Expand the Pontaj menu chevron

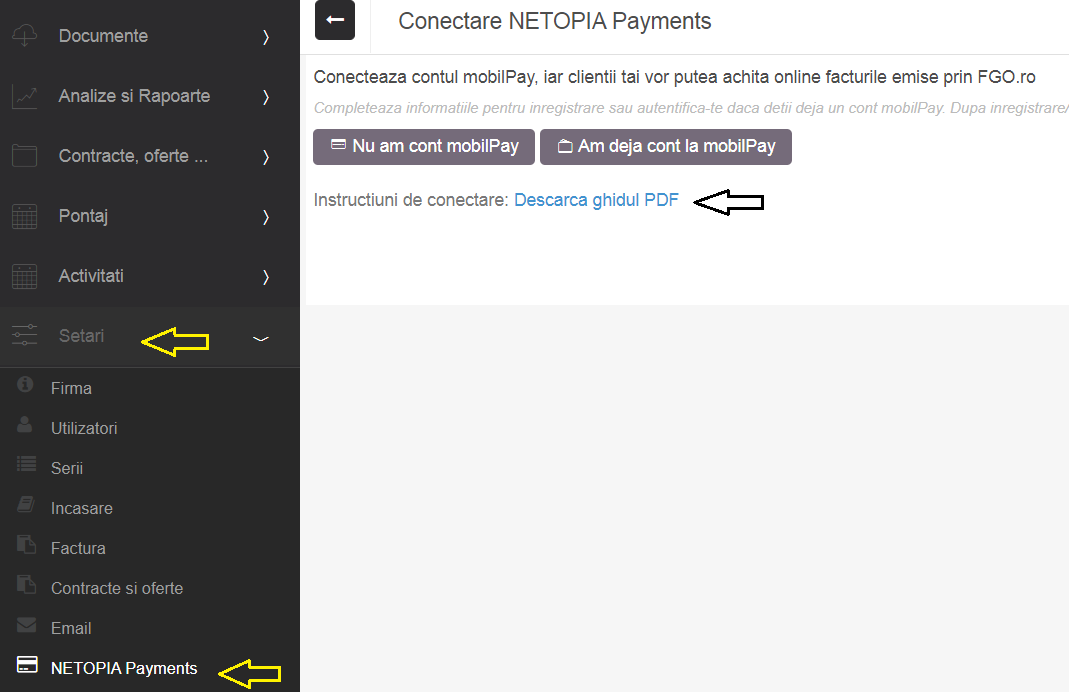266,217
